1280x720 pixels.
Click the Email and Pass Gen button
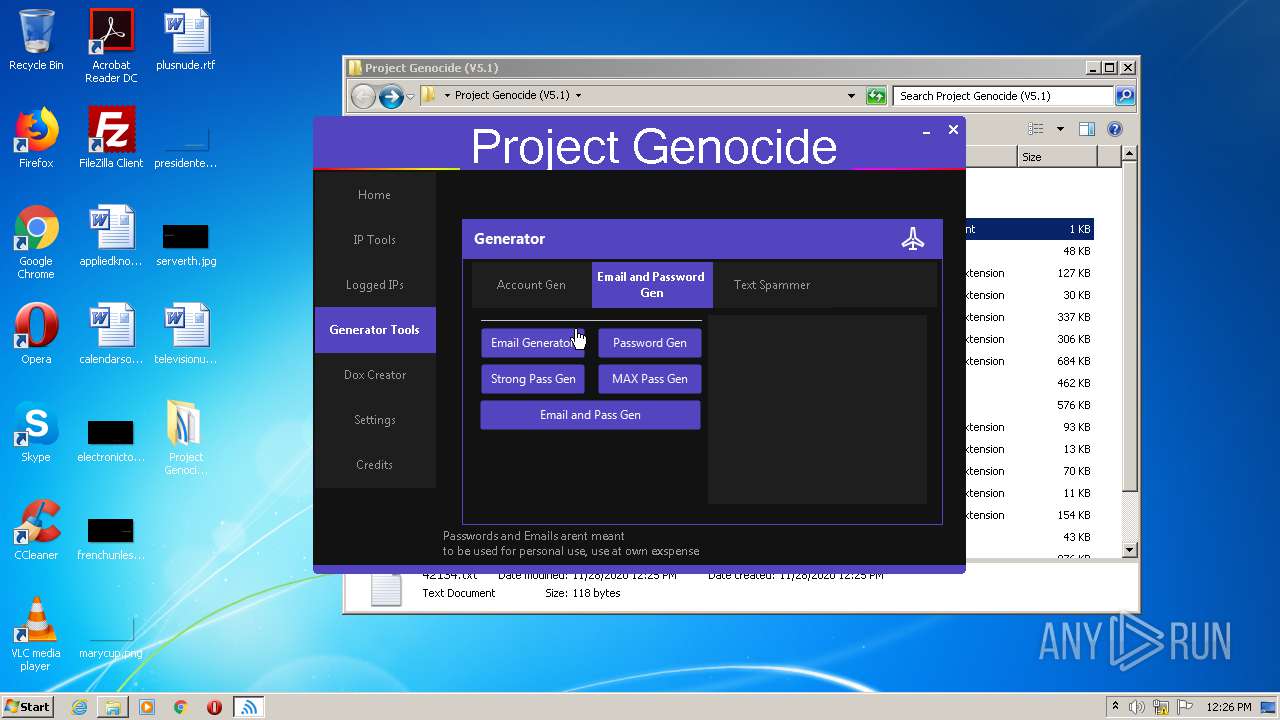(x=590, y=415)
